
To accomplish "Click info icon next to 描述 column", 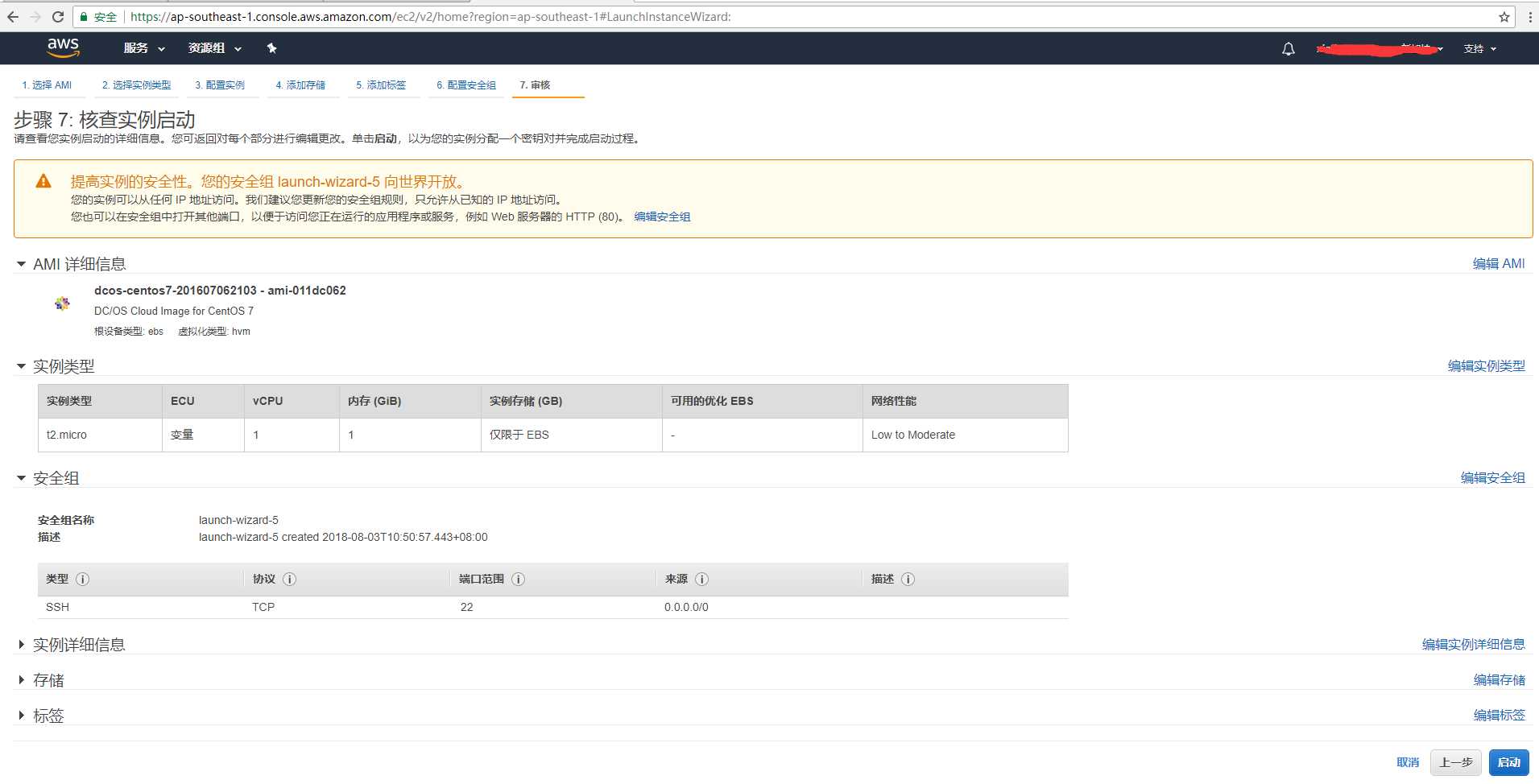I will pos(908,579).
